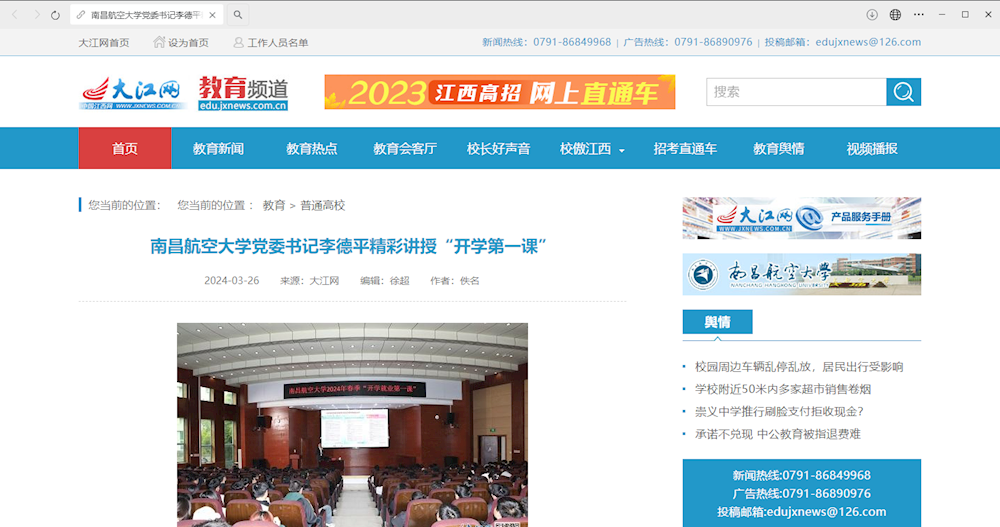Reload the page with refresh icon
Image resolution: width=1000 pixels, height=527 pixels.
55,15
